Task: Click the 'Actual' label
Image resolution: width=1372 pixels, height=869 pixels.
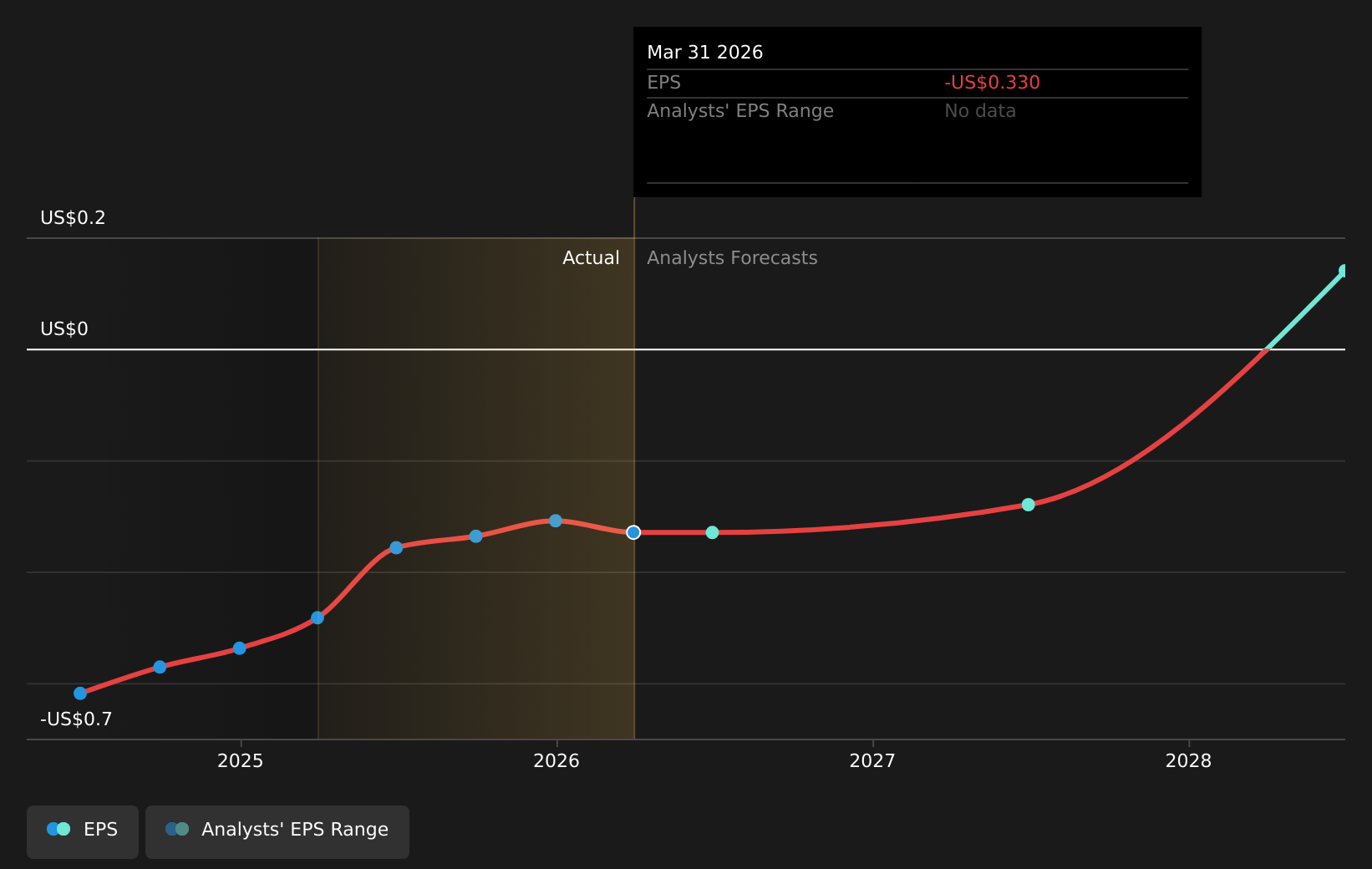Action: pos(591,258)
